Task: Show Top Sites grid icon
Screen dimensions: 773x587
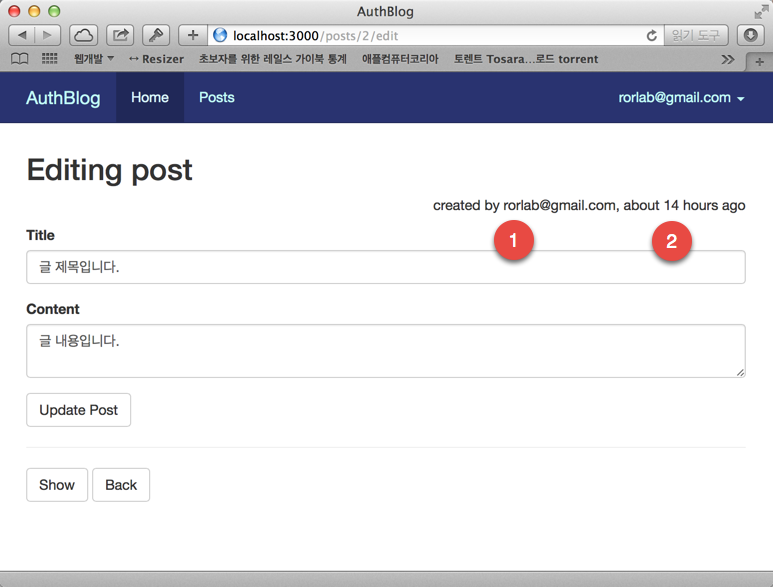Action: (49, 59)
